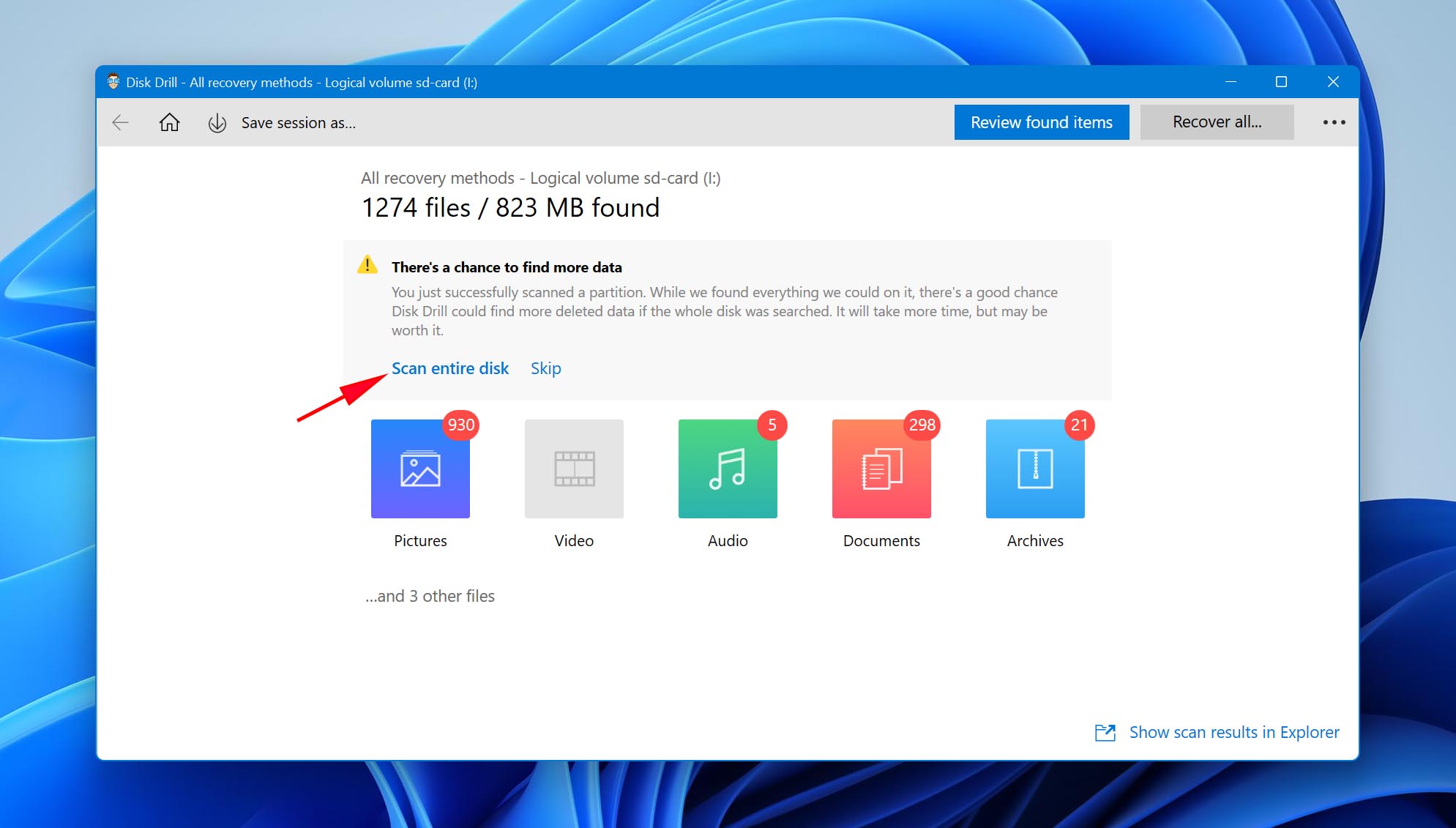Click the Audio label text
The image size is (1456, 828).
(728, 540)
